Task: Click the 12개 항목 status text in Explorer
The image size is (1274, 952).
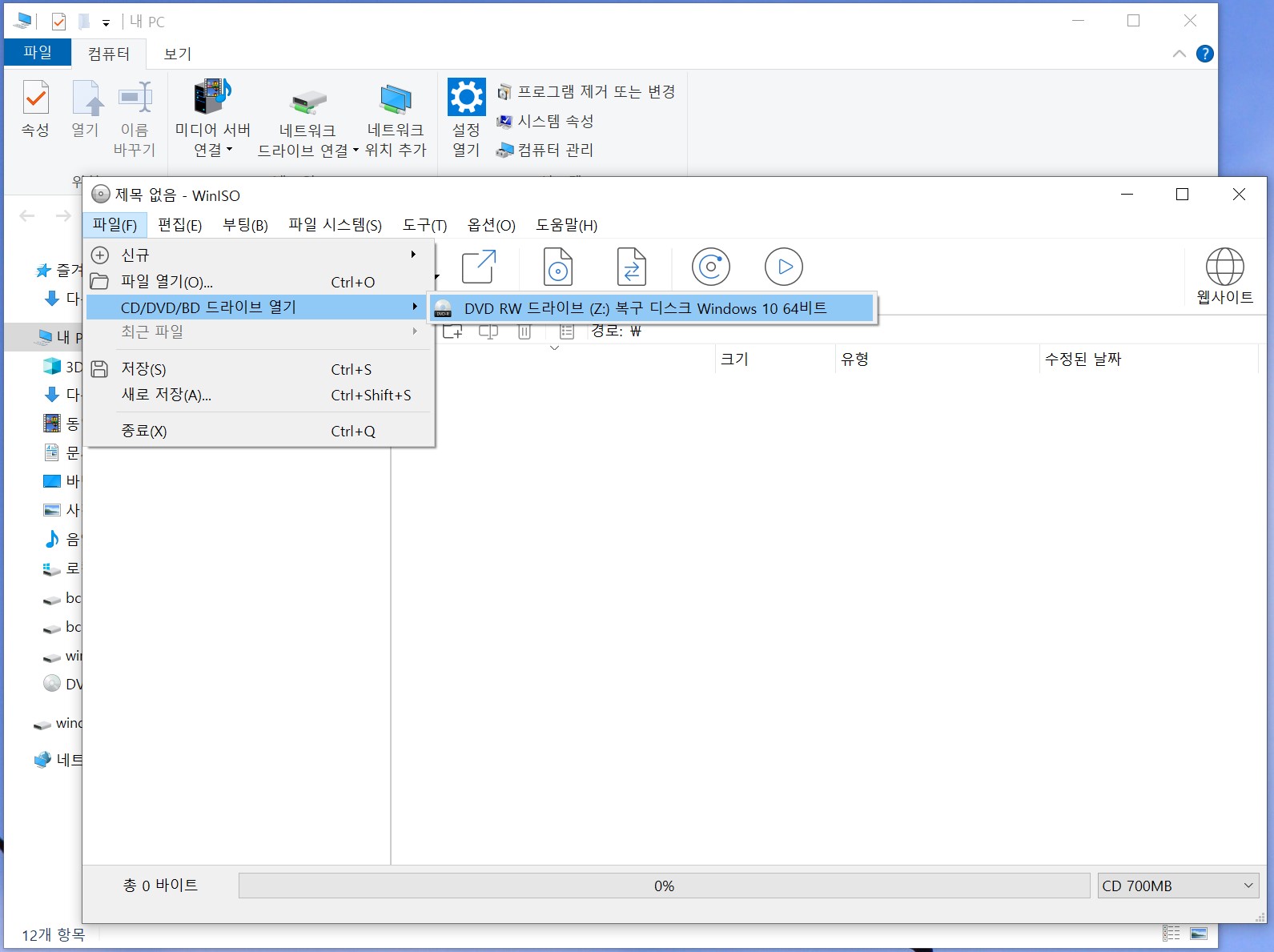Action: 53,935
